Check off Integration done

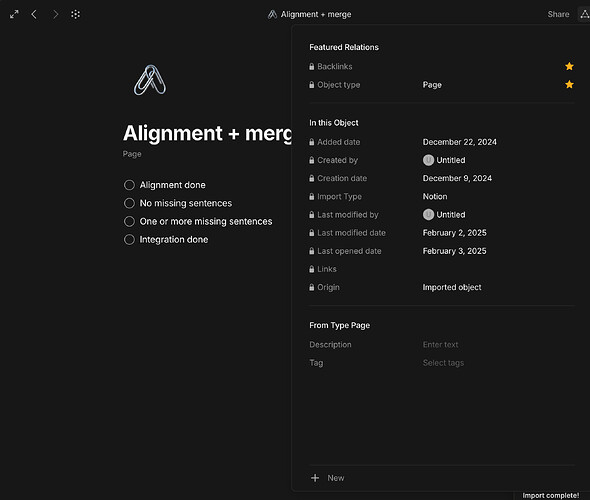tap(129, 240)
